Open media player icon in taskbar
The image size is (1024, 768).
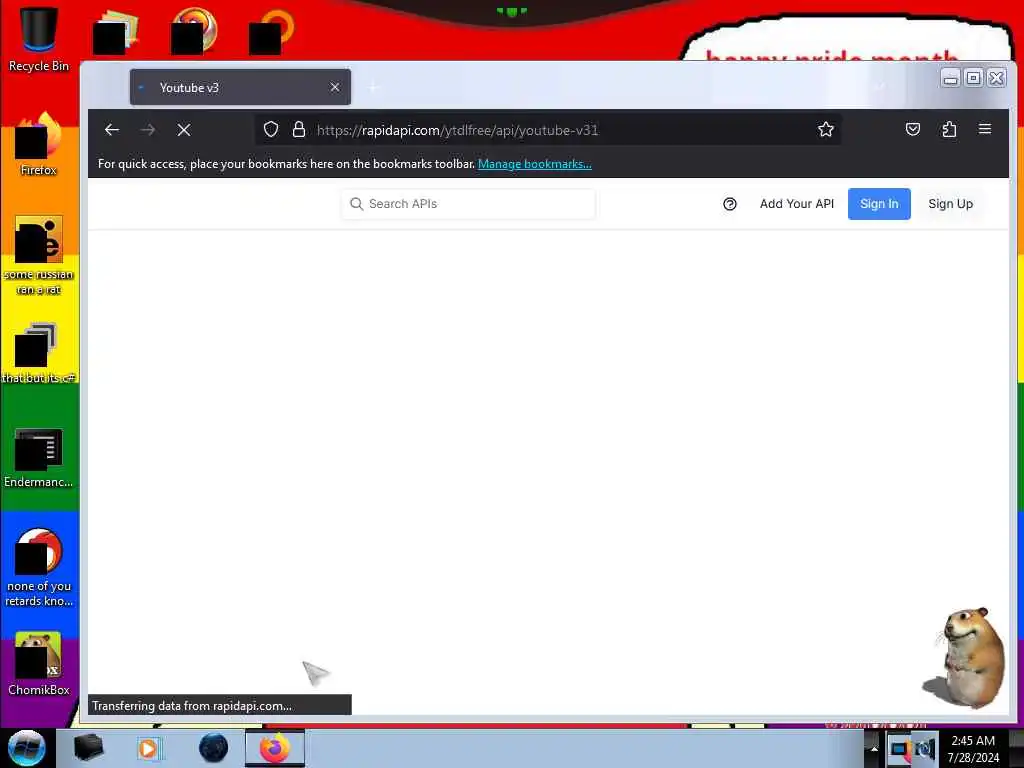[149, 748]
